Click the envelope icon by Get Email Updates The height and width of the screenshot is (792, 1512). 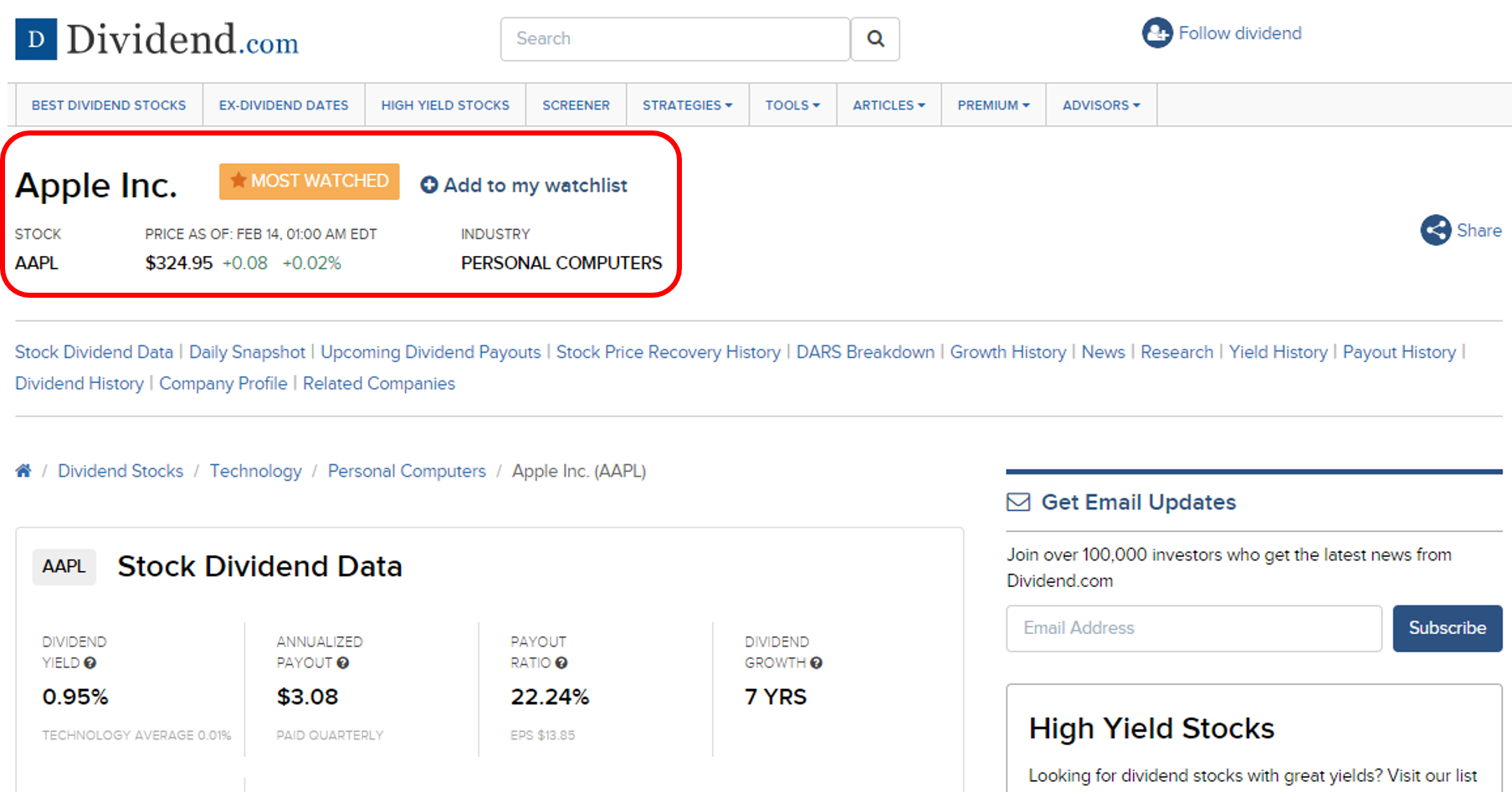pos(1018,502)
